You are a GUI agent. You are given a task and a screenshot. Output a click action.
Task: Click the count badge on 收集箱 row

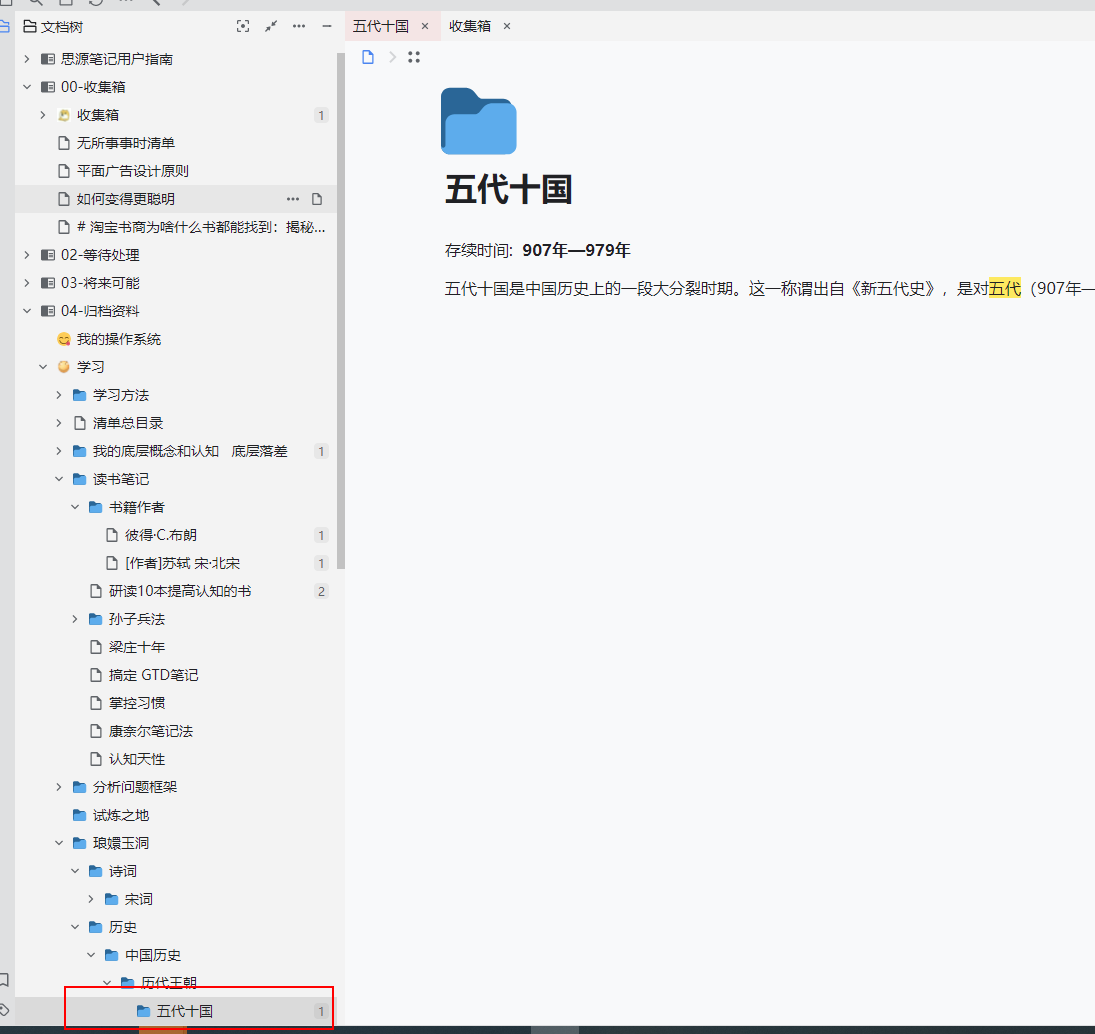pyautogui.click(x=321, y=115)
